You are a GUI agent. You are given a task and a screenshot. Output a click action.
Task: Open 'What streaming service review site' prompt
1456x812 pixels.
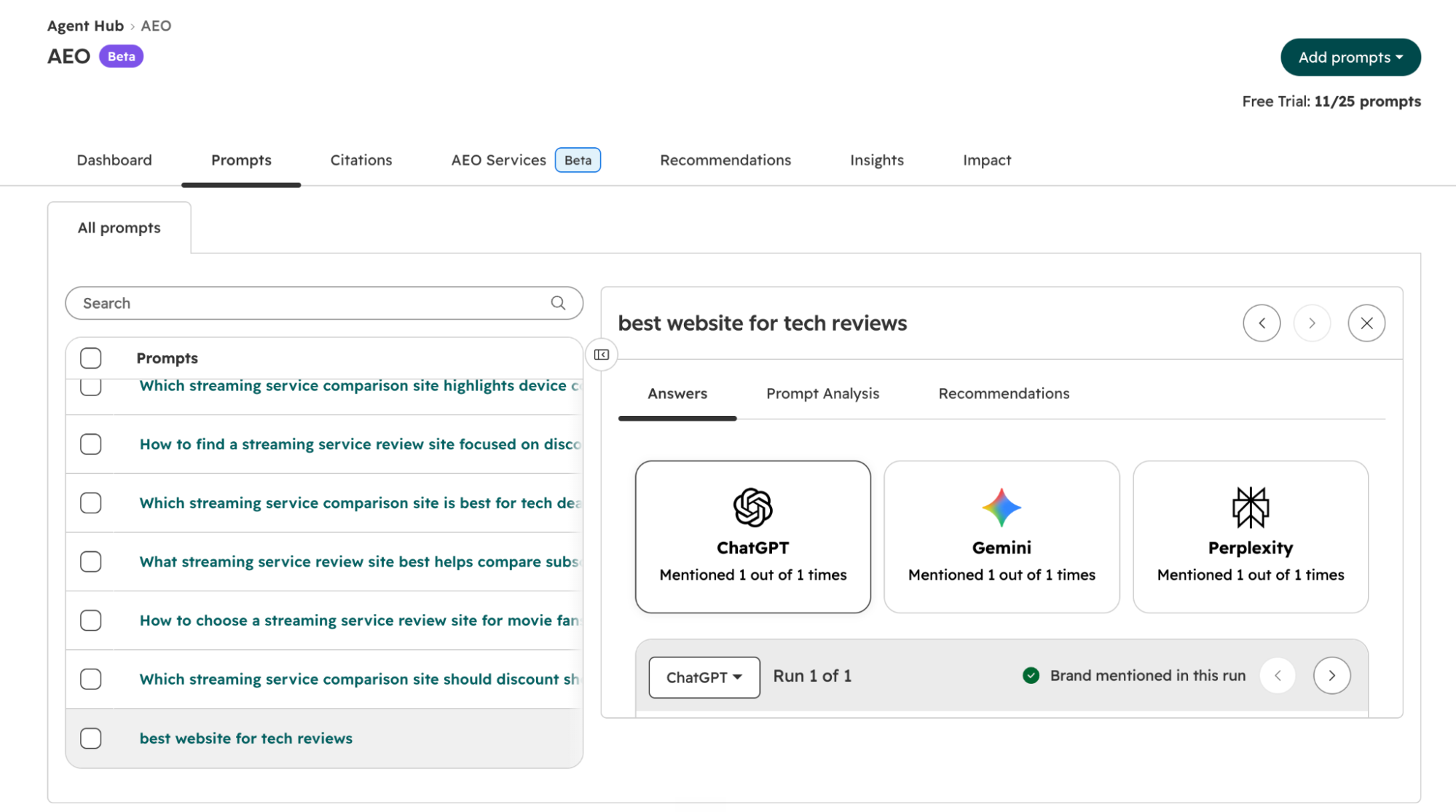(360, 561)
